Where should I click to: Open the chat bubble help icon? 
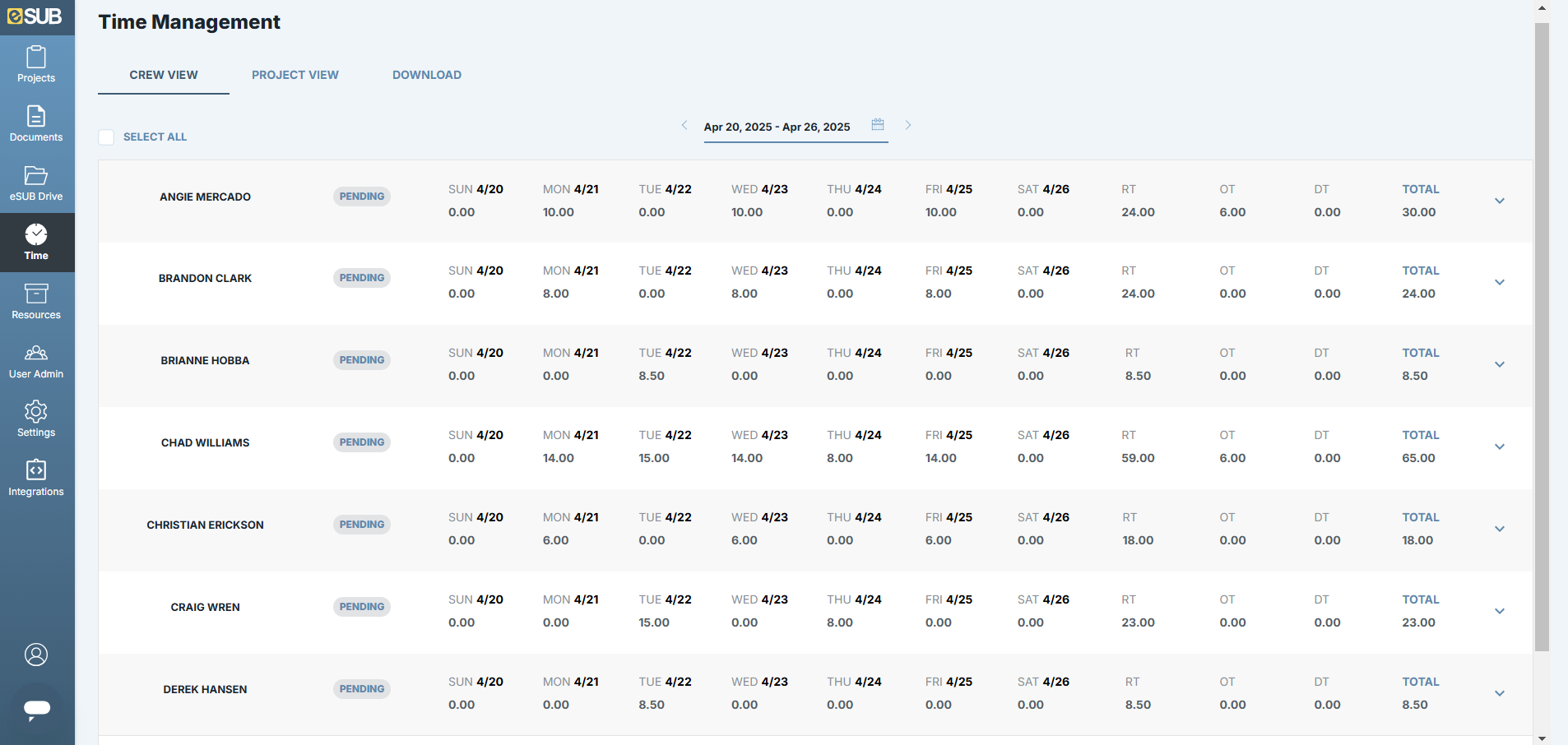[x=37, y=708]
